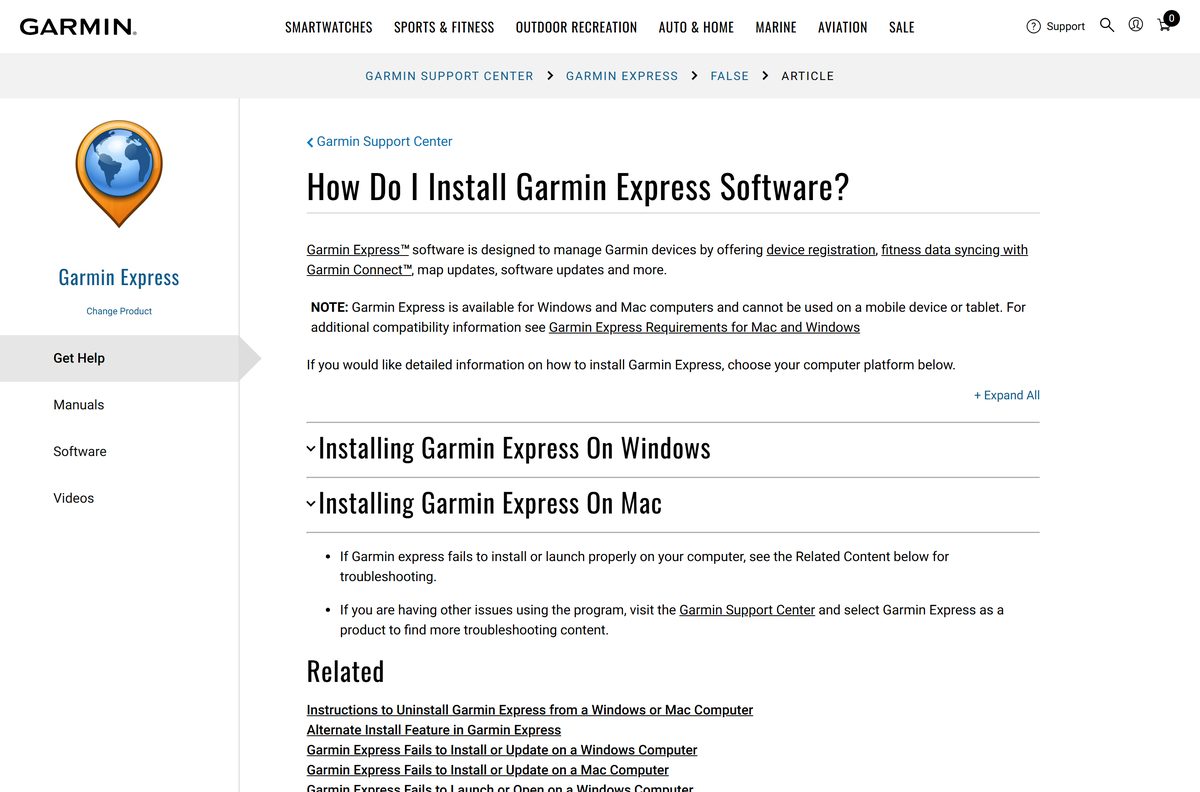Open Garmin Express Requirements for Mac and Windows

click(x=704, y=327)
